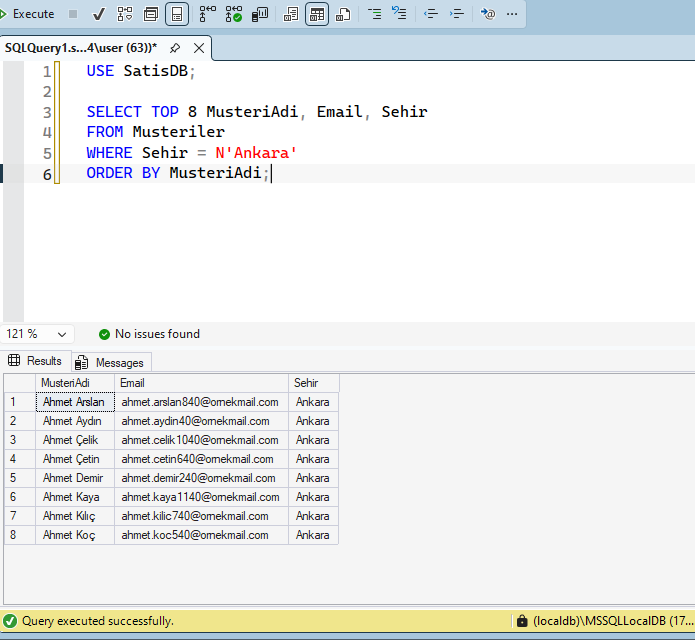This screenshot has width=695, height=640.
Task: Select the ahmet.celik1040@ornekmail.com cell
Action: pos(201,440)
